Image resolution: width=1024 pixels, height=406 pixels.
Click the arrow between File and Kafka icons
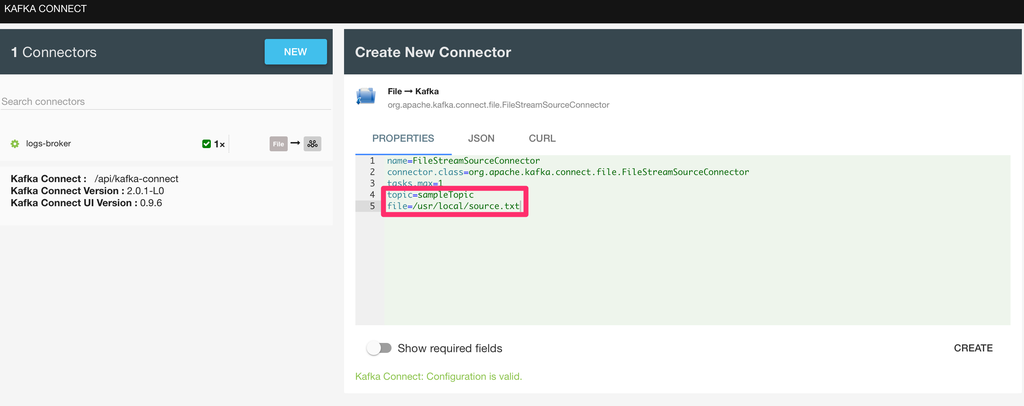[295, 144]
